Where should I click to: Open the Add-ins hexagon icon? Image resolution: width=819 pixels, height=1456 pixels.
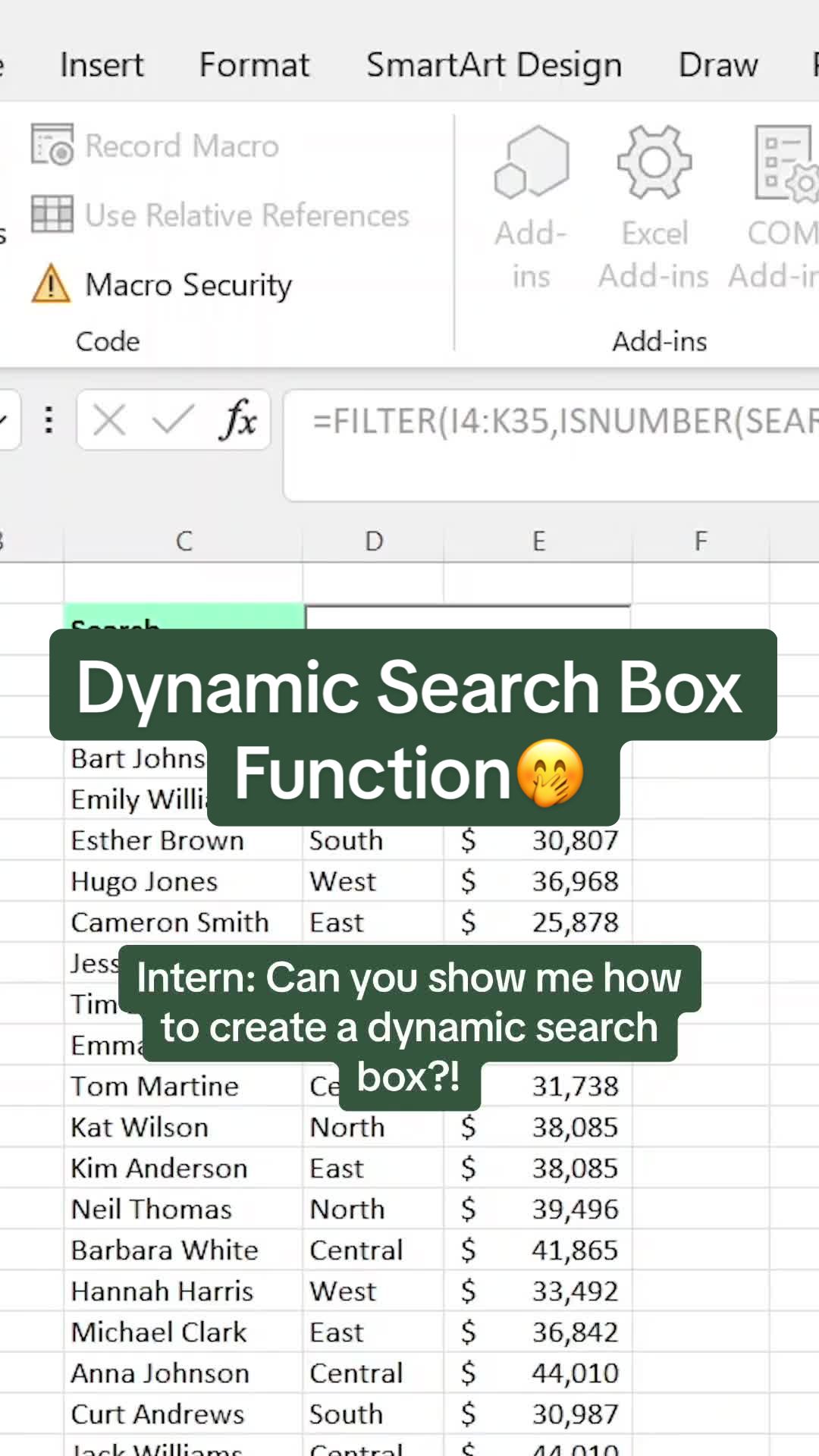531,163
